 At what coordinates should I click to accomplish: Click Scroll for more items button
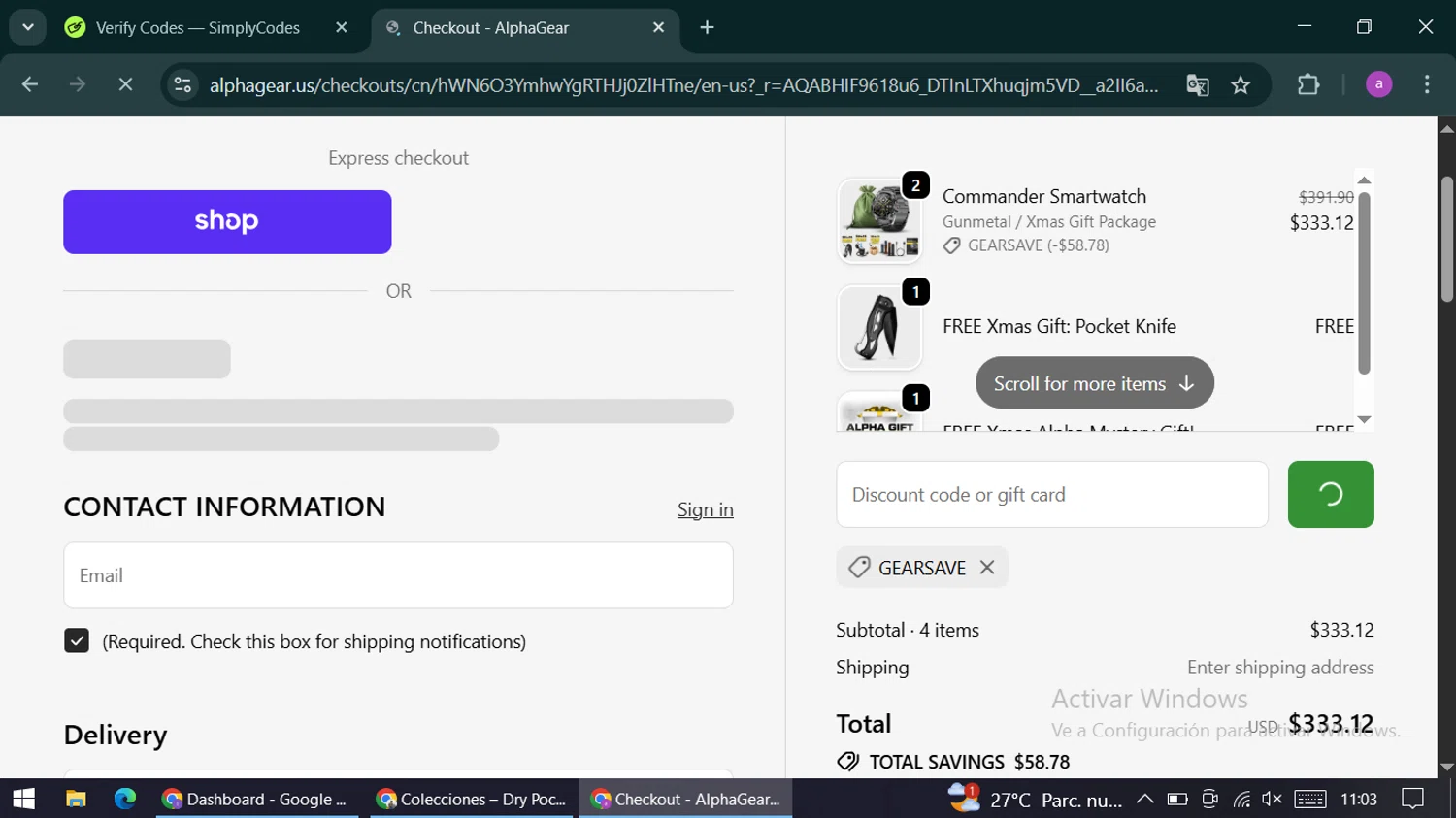[1095, 383]
